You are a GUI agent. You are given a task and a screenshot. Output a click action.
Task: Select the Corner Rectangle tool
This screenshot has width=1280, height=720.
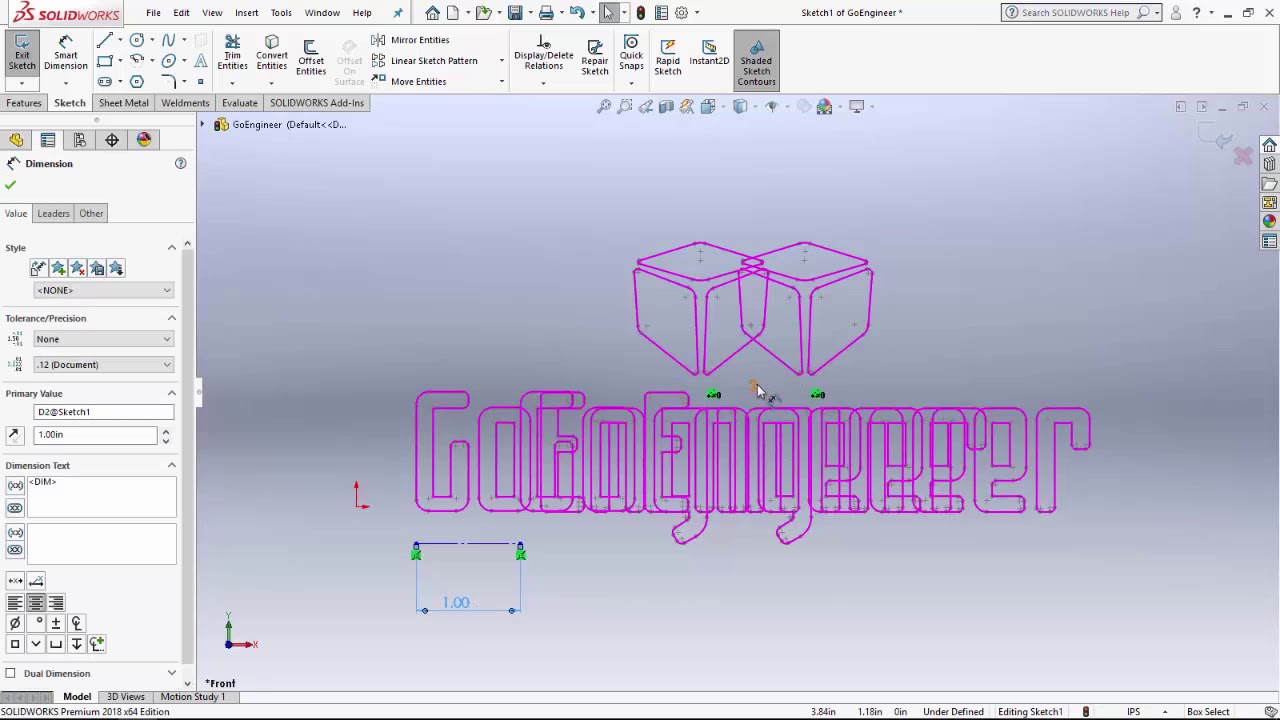click(104, 61)
